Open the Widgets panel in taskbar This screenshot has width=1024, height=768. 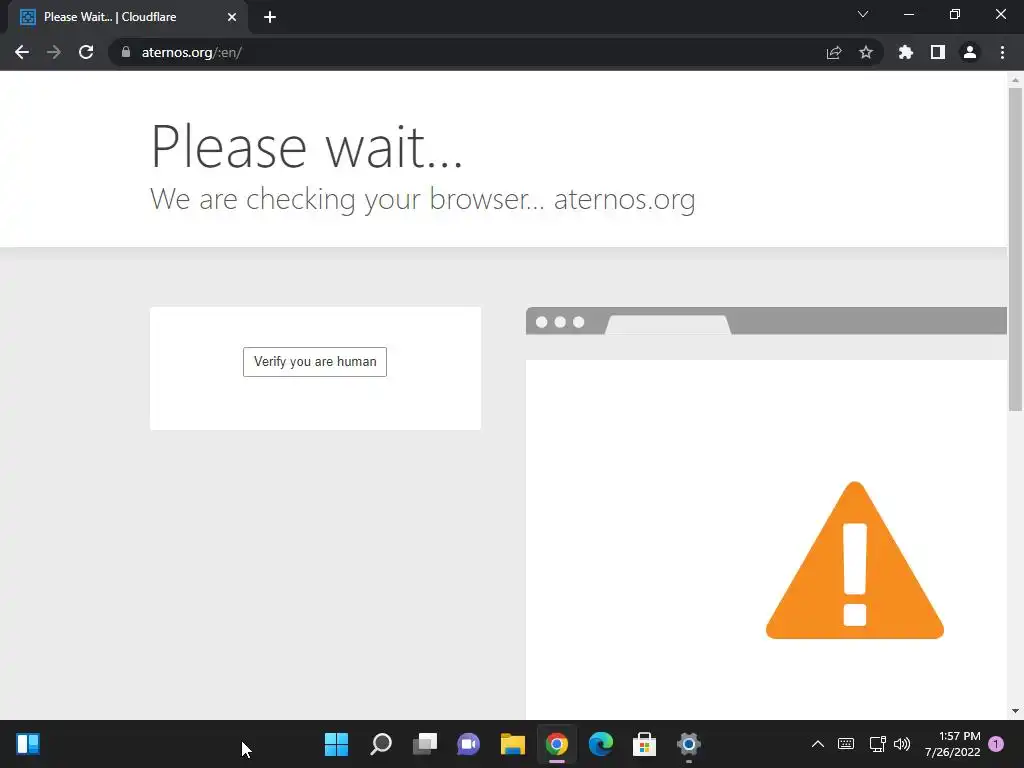pyautogui.click(x=28, y=744)
